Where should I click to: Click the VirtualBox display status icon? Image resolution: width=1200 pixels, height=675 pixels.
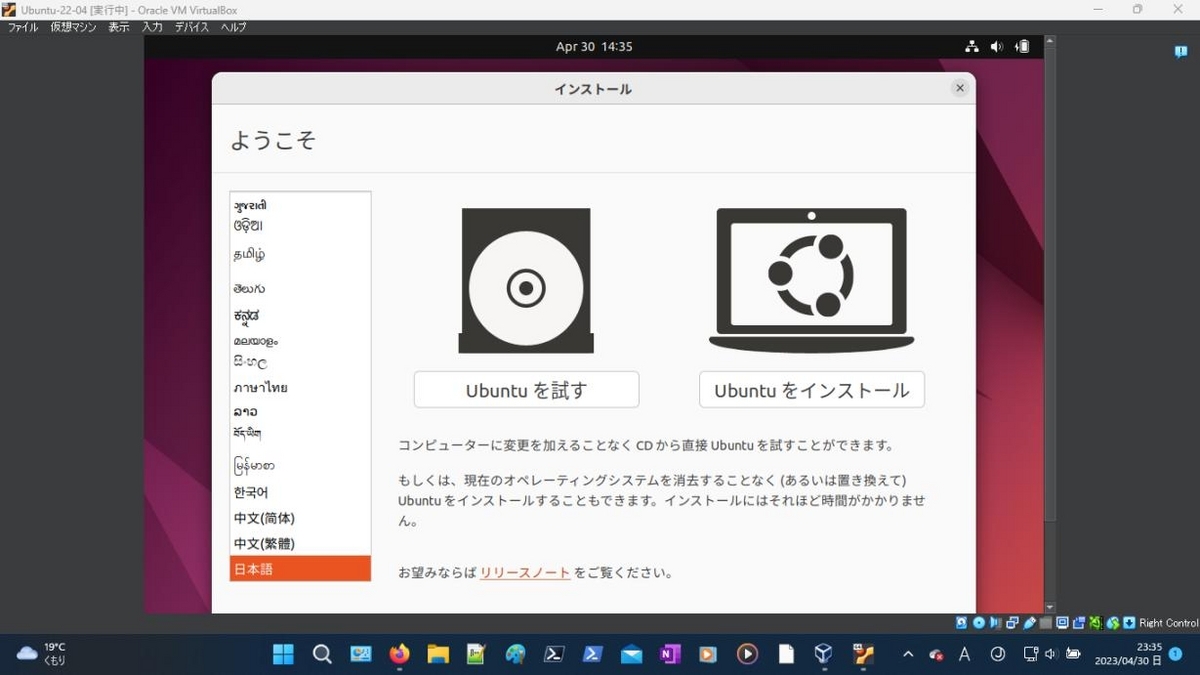pyautogui.click(x=1062, y=623)
